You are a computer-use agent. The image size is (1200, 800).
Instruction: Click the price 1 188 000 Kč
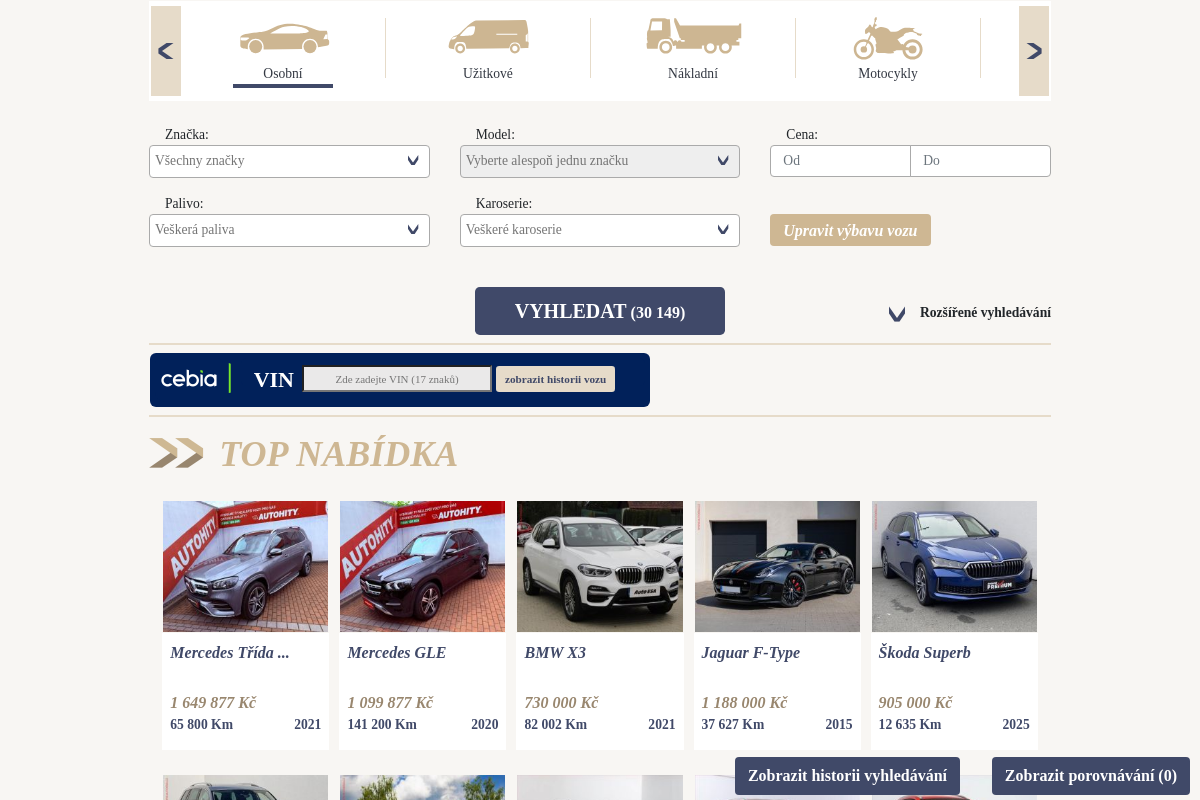point(744,703)
